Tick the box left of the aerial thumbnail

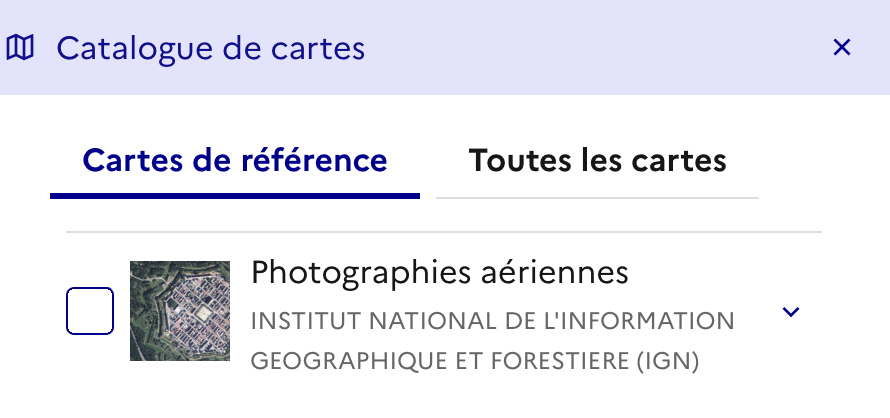click(90, 311)
